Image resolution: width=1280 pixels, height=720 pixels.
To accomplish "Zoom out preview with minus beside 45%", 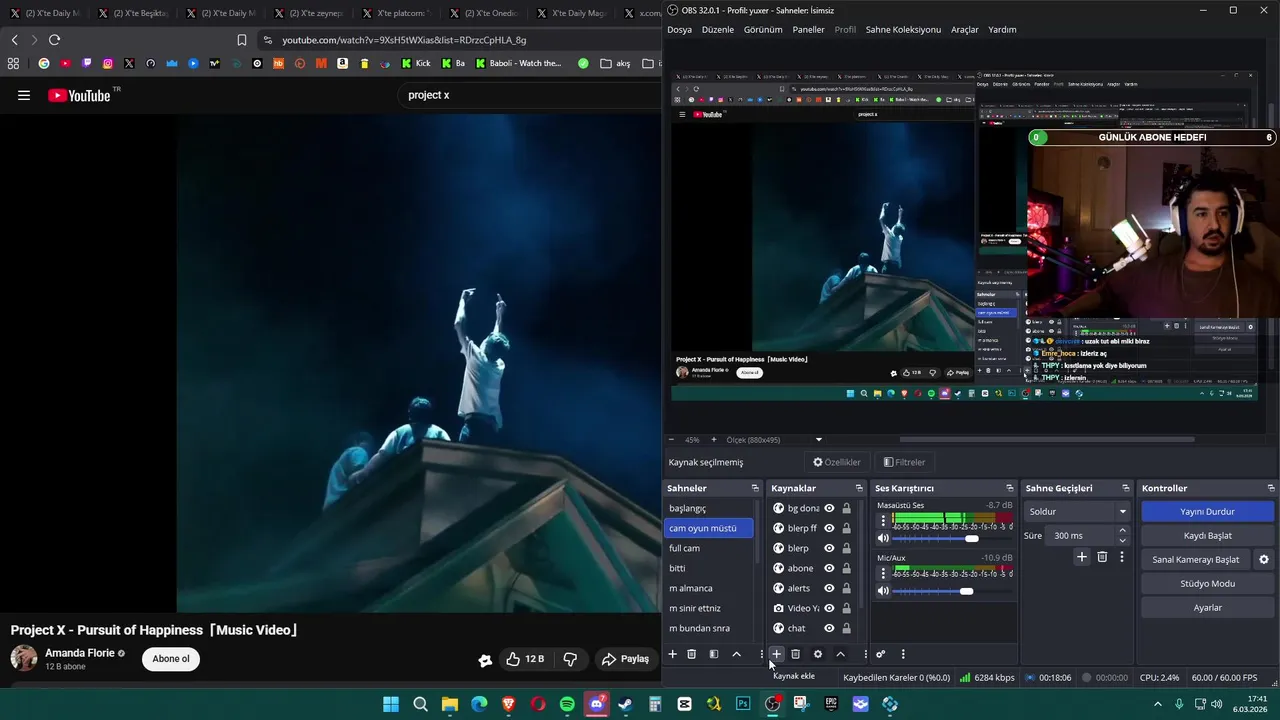I will coord(671,440).
